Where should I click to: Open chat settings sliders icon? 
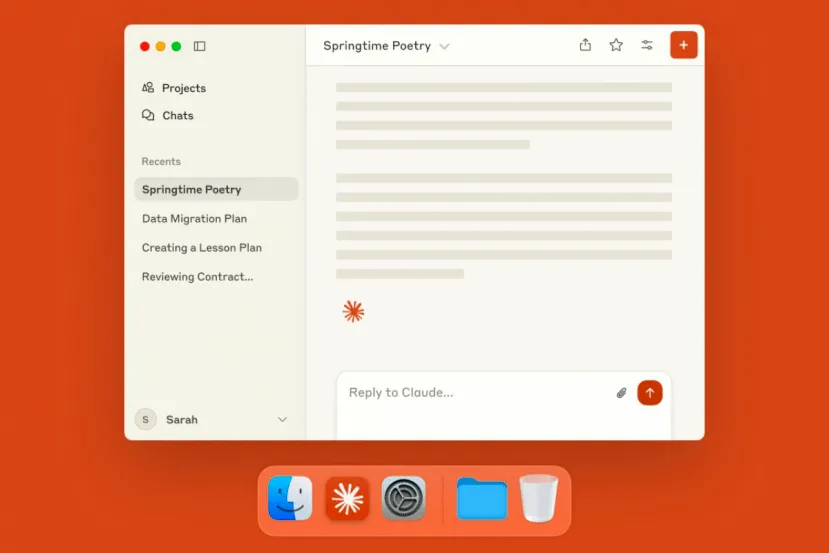tap(647, 45)
